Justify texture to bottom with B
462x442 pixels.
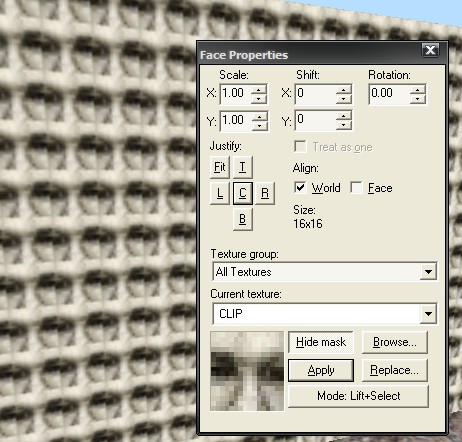tap(243, 219)
